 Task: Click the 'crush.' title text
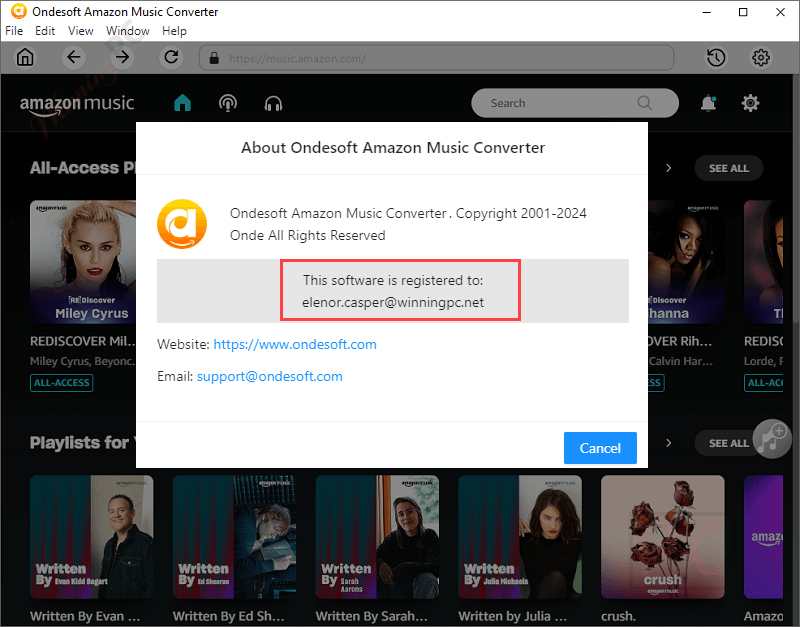tap(618, 616)
